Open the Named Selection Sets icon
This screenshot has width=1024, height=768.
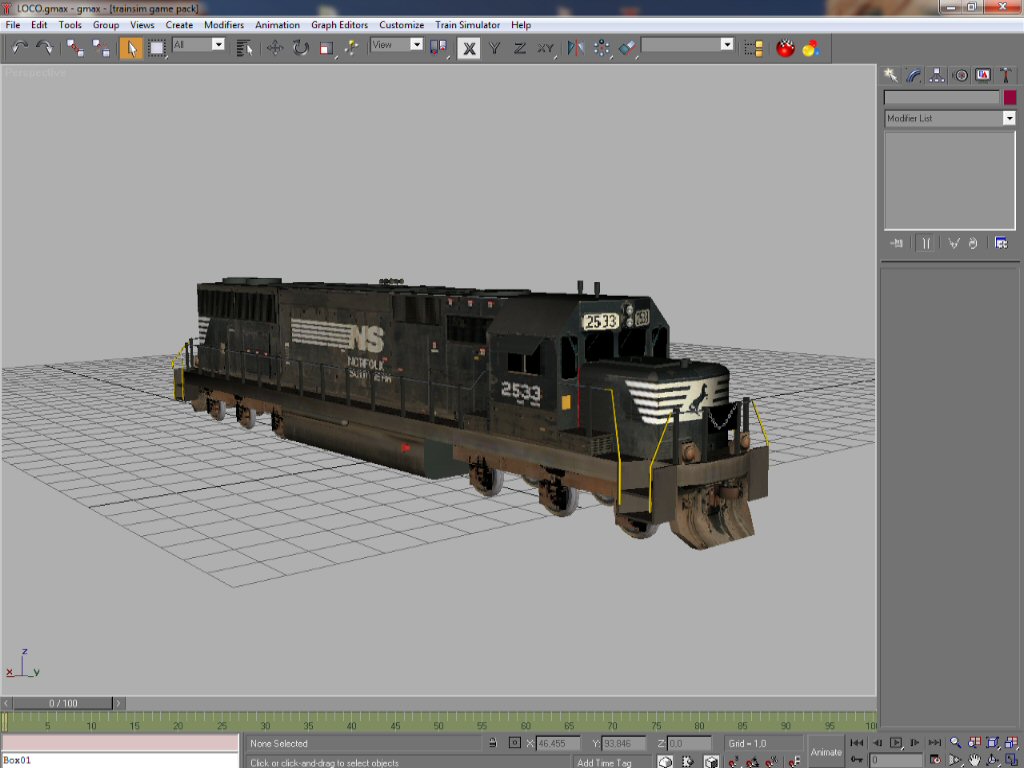(754, 48)
